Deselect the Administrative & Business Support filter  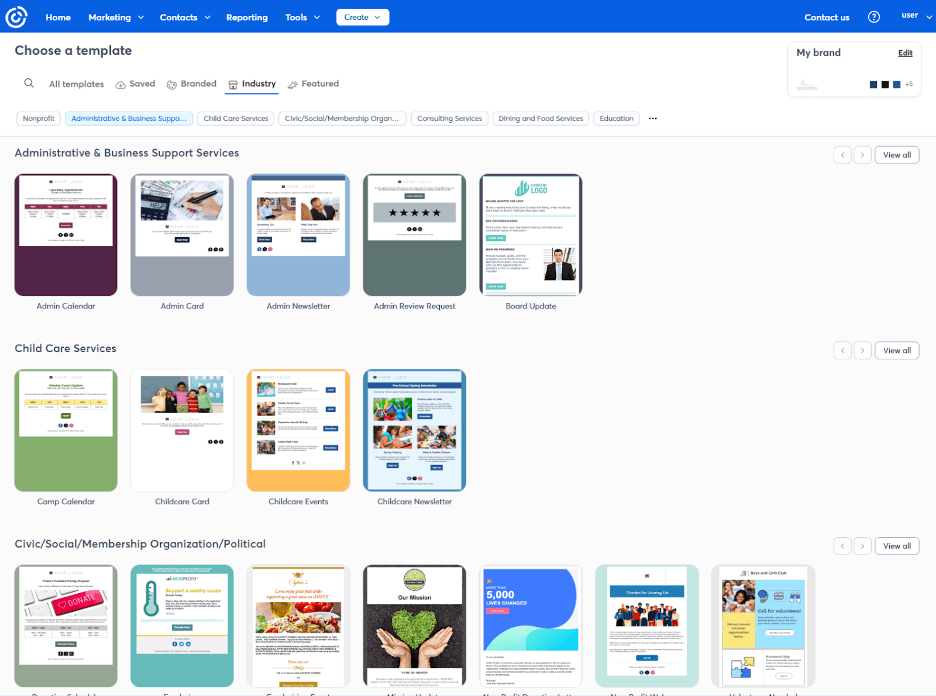click(x=128, y=118)
